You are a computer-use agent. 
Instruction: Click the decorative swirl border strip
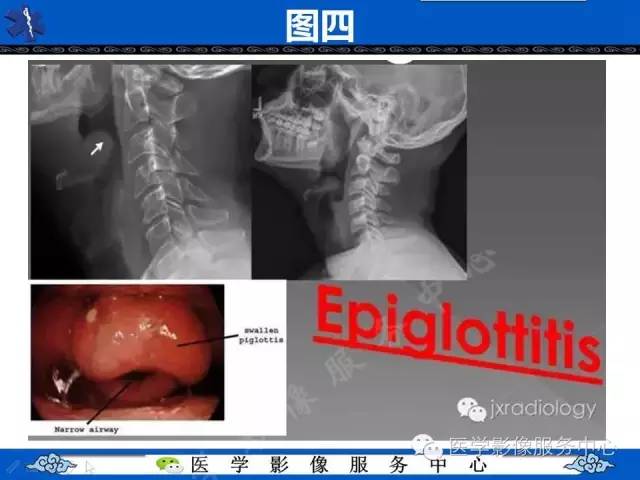pyautogui.click(x=320, y=50)
